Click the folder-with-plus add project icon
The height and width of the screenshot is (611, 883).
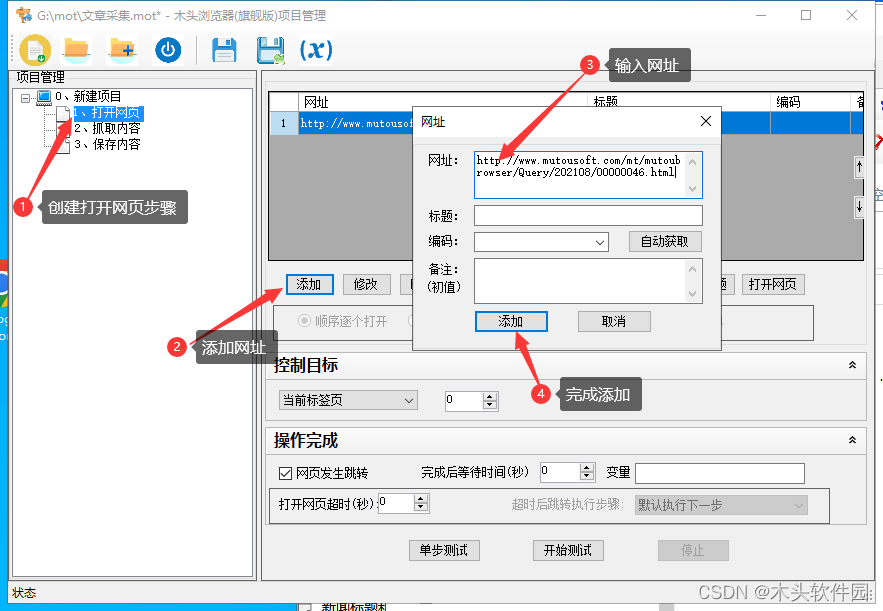122,50
